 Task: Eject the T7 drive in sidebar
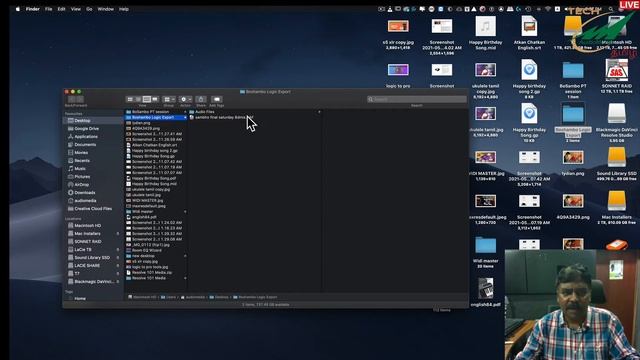point(118,273)
